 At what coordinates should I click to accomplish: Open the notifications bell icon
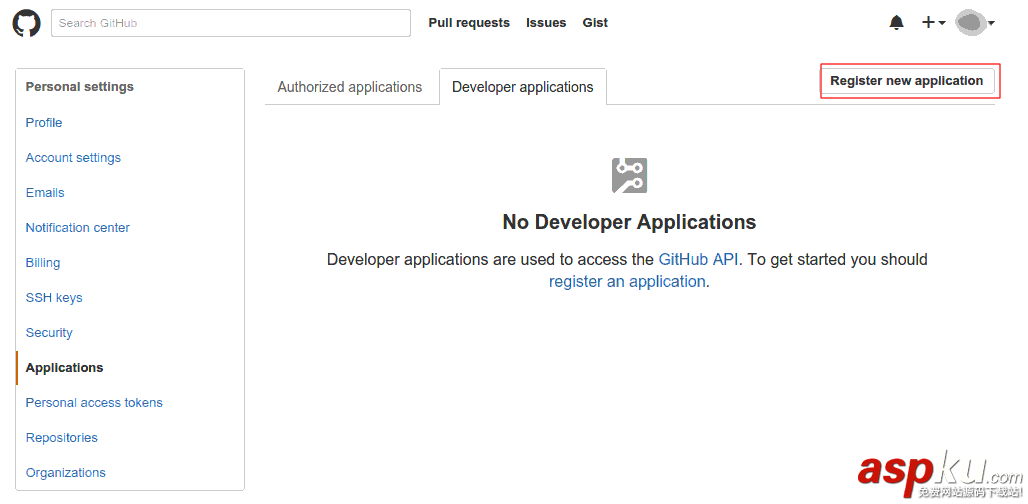click(x=896, y=23)
